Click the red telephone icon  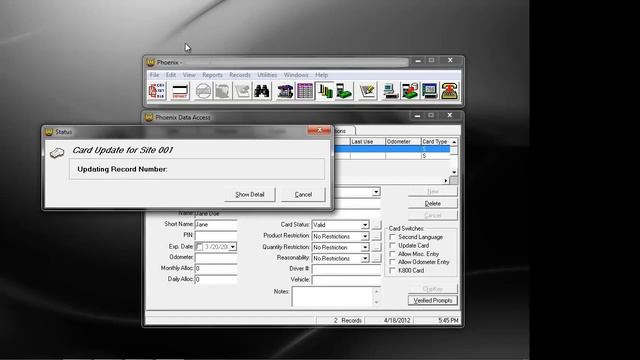449,91
